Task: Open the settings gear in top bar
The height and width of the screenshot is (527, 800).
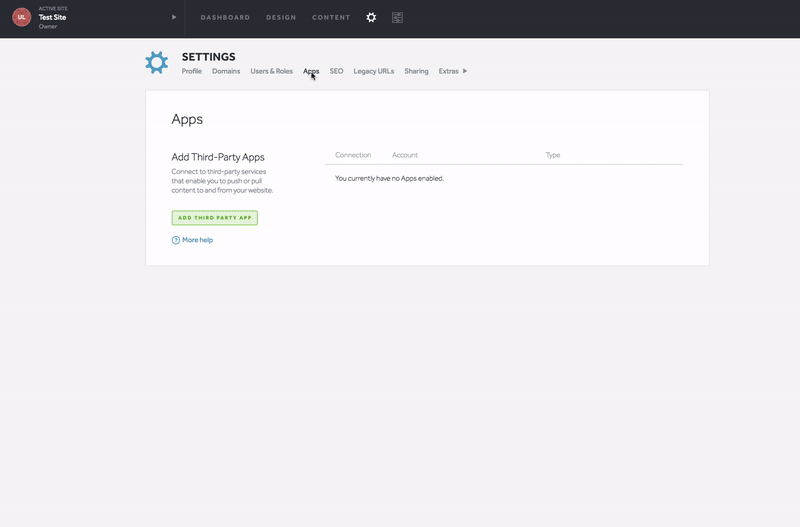Action: [x=371, y=17]
